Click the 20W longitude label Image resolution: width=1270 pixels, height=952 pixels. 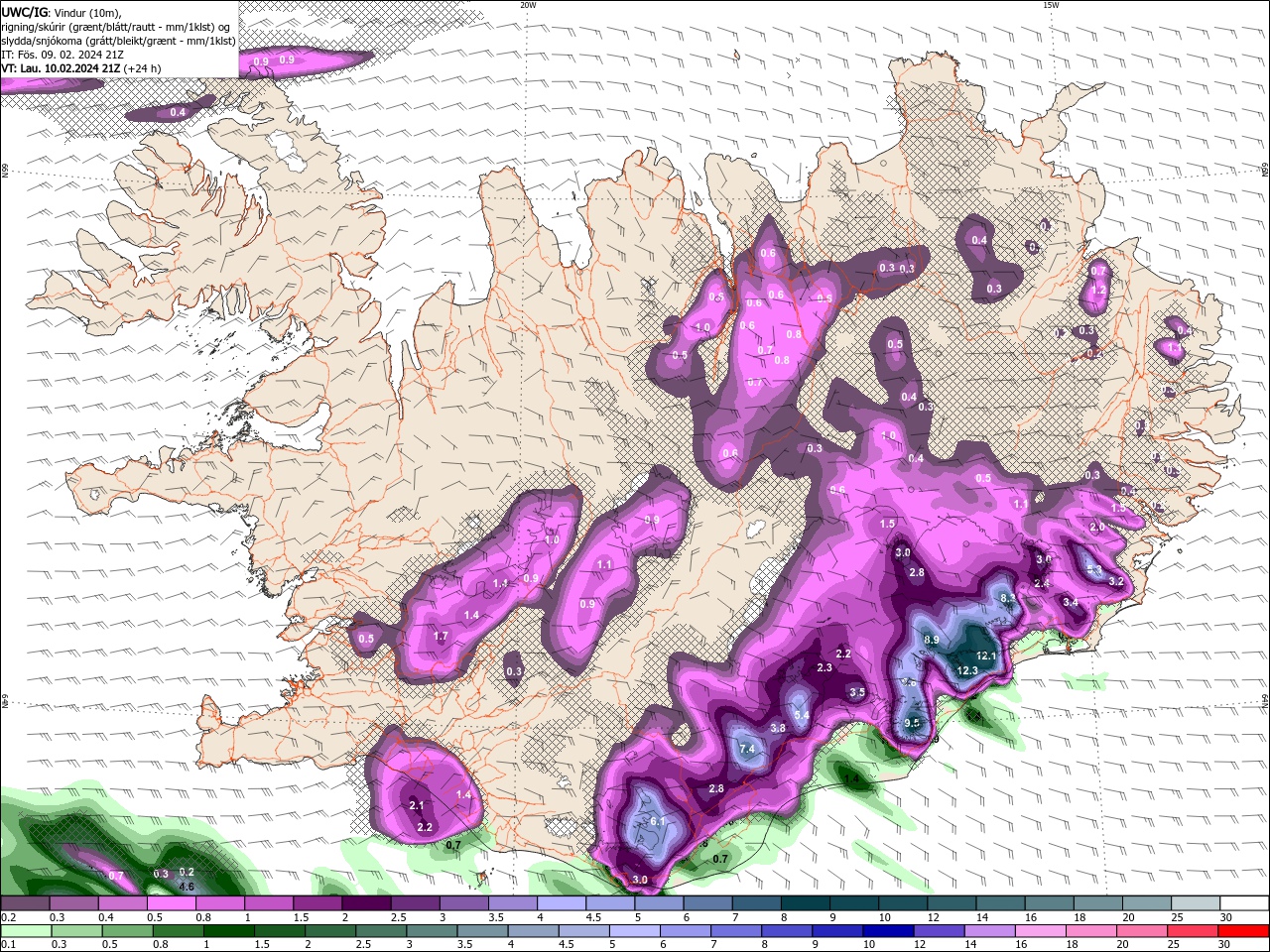pyautogui.click(x=528, y=5)
